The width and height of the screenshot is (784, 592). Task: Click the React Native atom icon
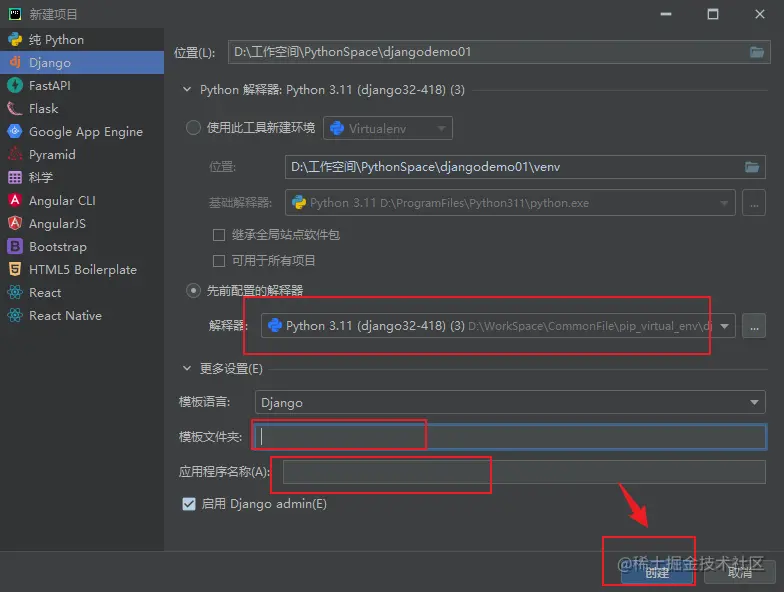tap(15, 315)
